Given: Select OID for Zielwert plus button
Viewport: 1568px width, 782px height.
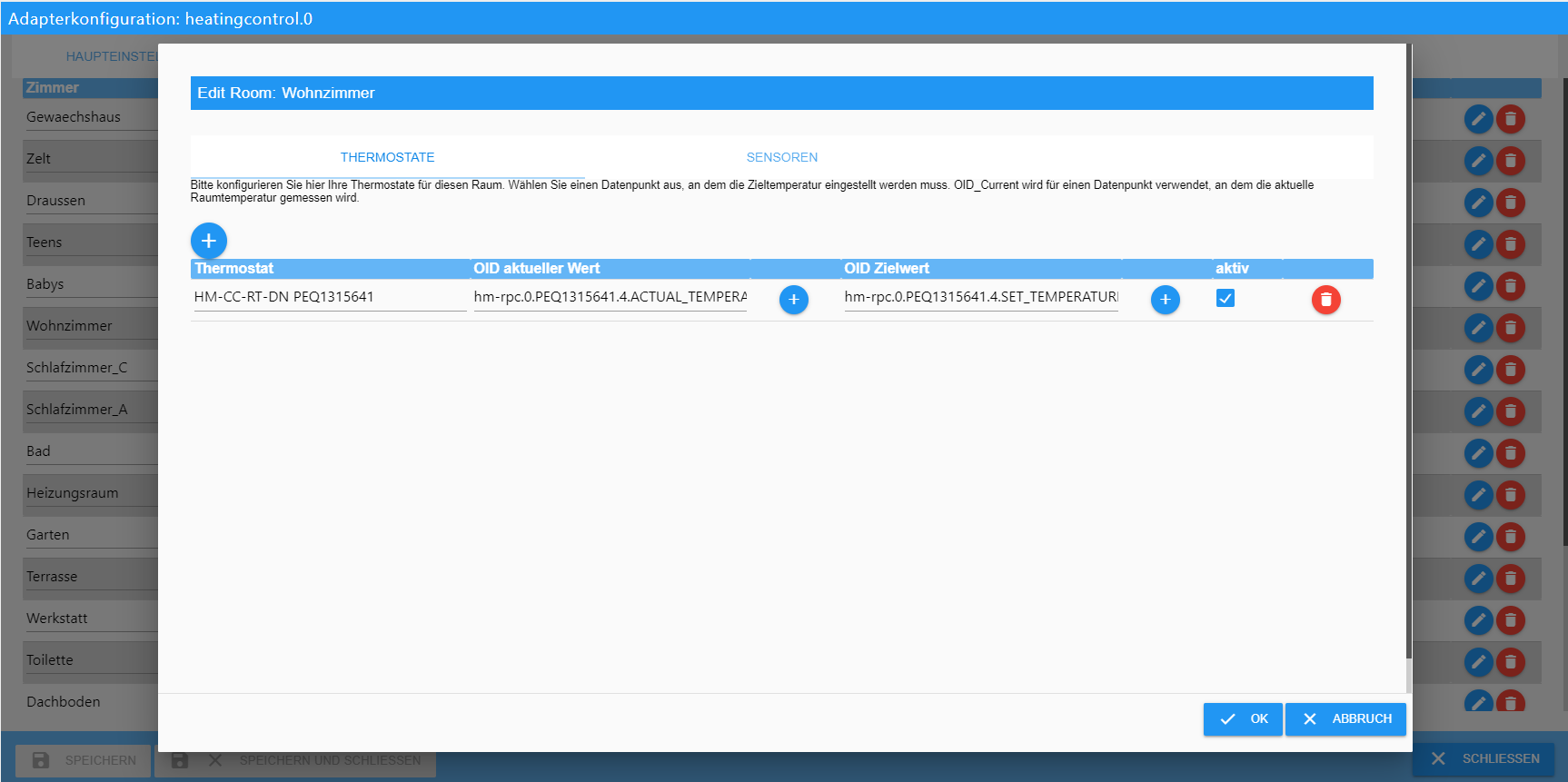Looking at the screenshot, I should pos(1166,300).
